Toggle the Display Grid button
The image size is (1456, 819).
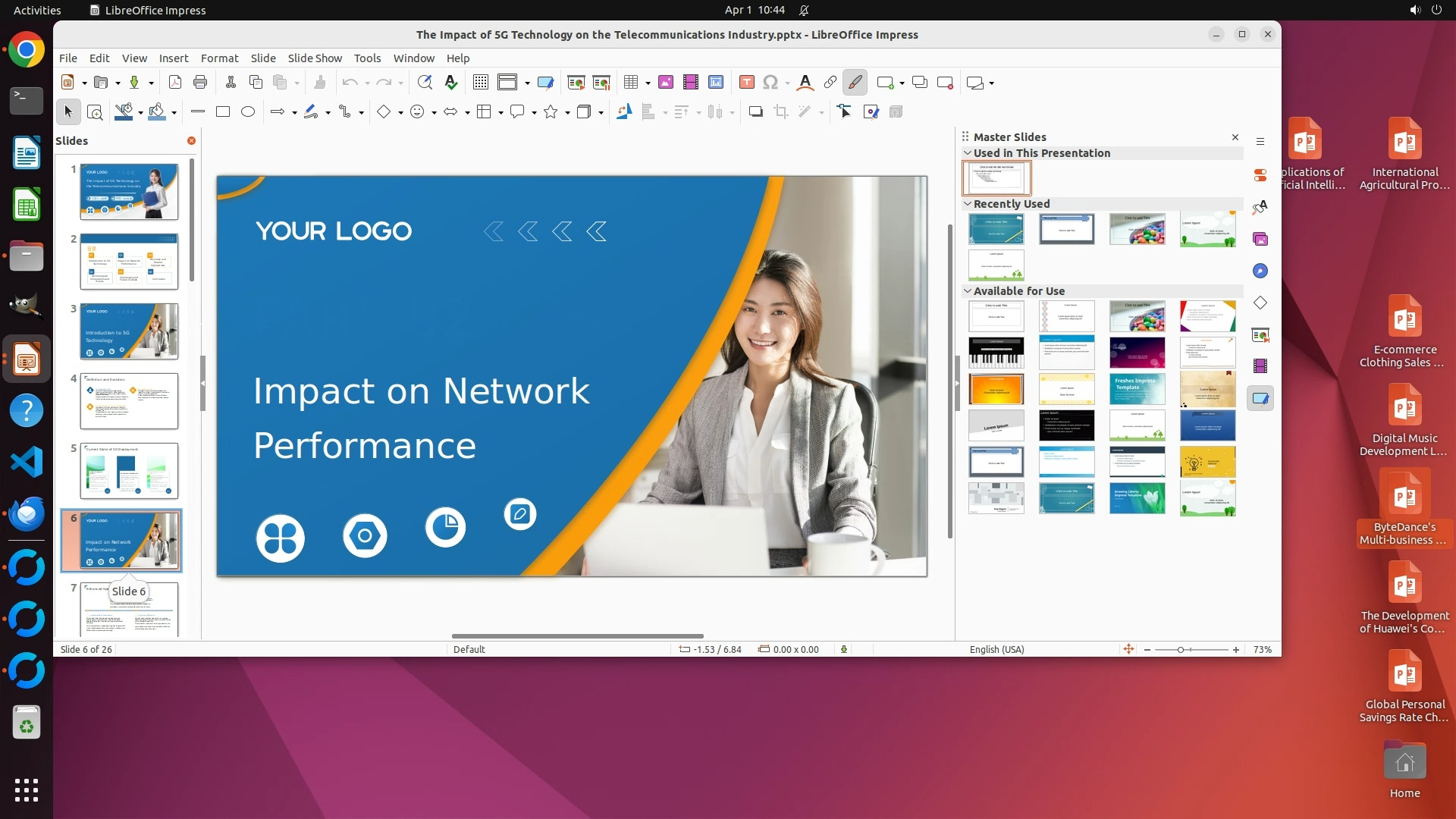pos(480,83)
